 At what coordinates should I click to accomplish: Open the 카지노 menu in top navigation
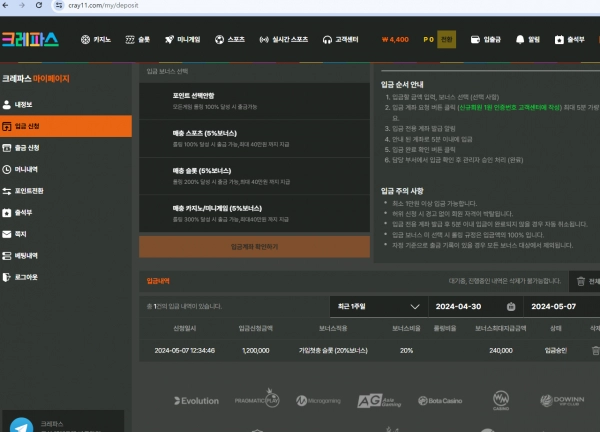click(96, 39)
